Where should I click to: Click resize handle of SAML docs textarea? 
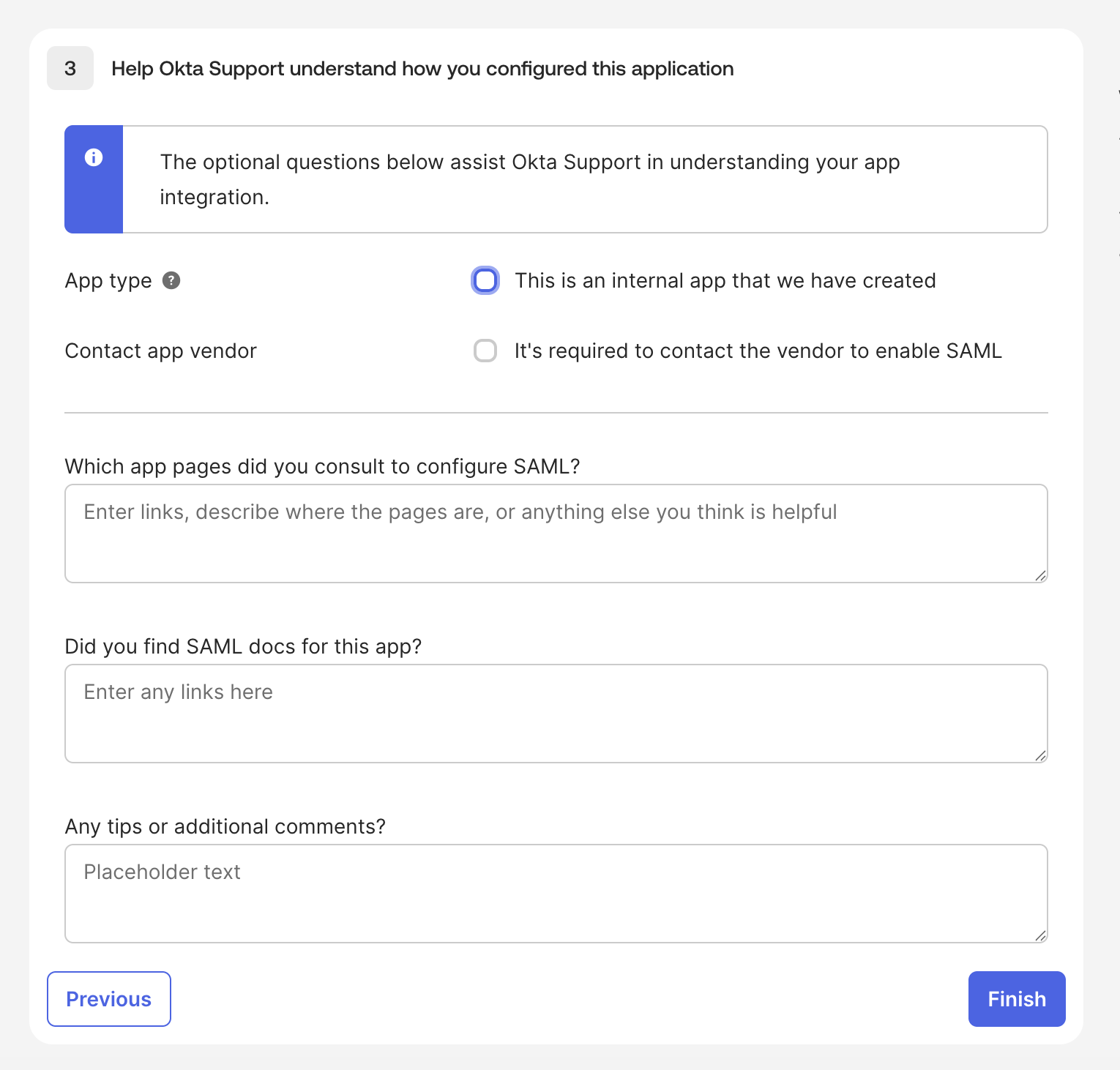click(1040, 755)
